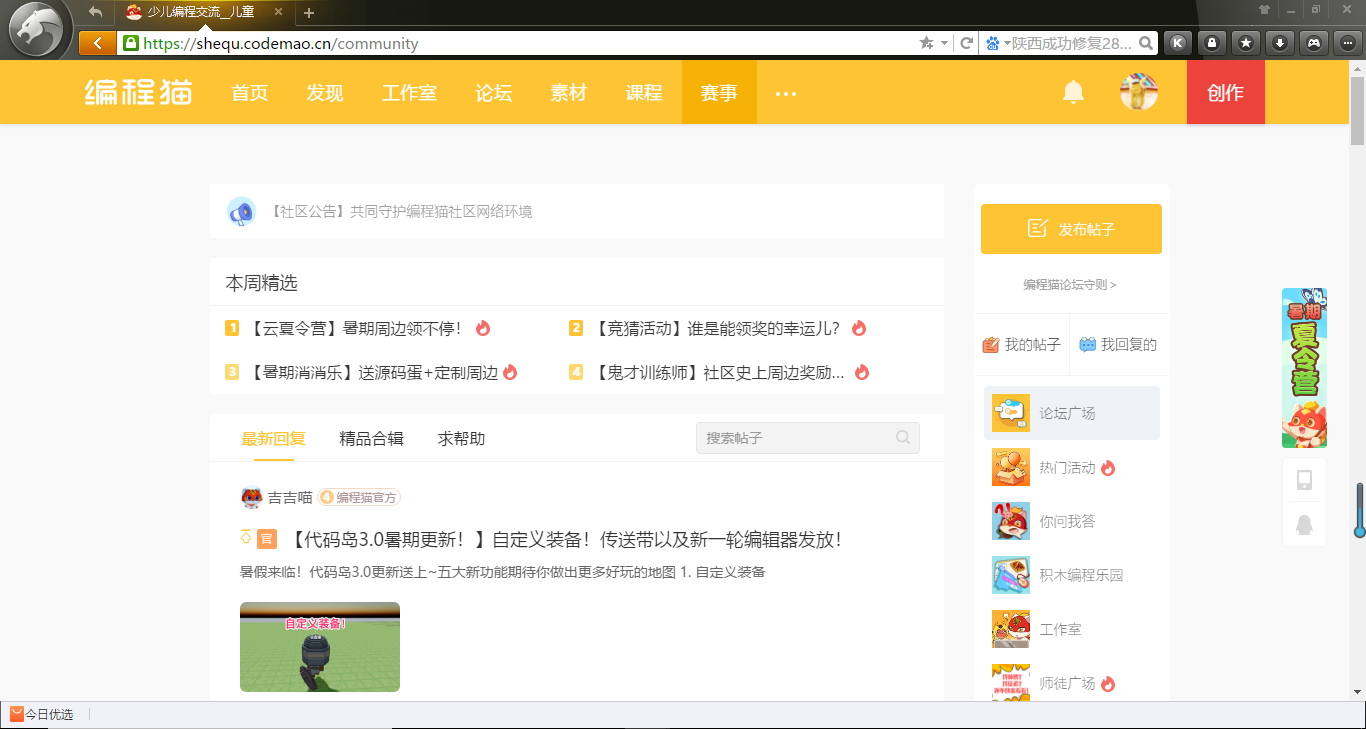Click the Baidu paw search engine icon

(993, 43)
